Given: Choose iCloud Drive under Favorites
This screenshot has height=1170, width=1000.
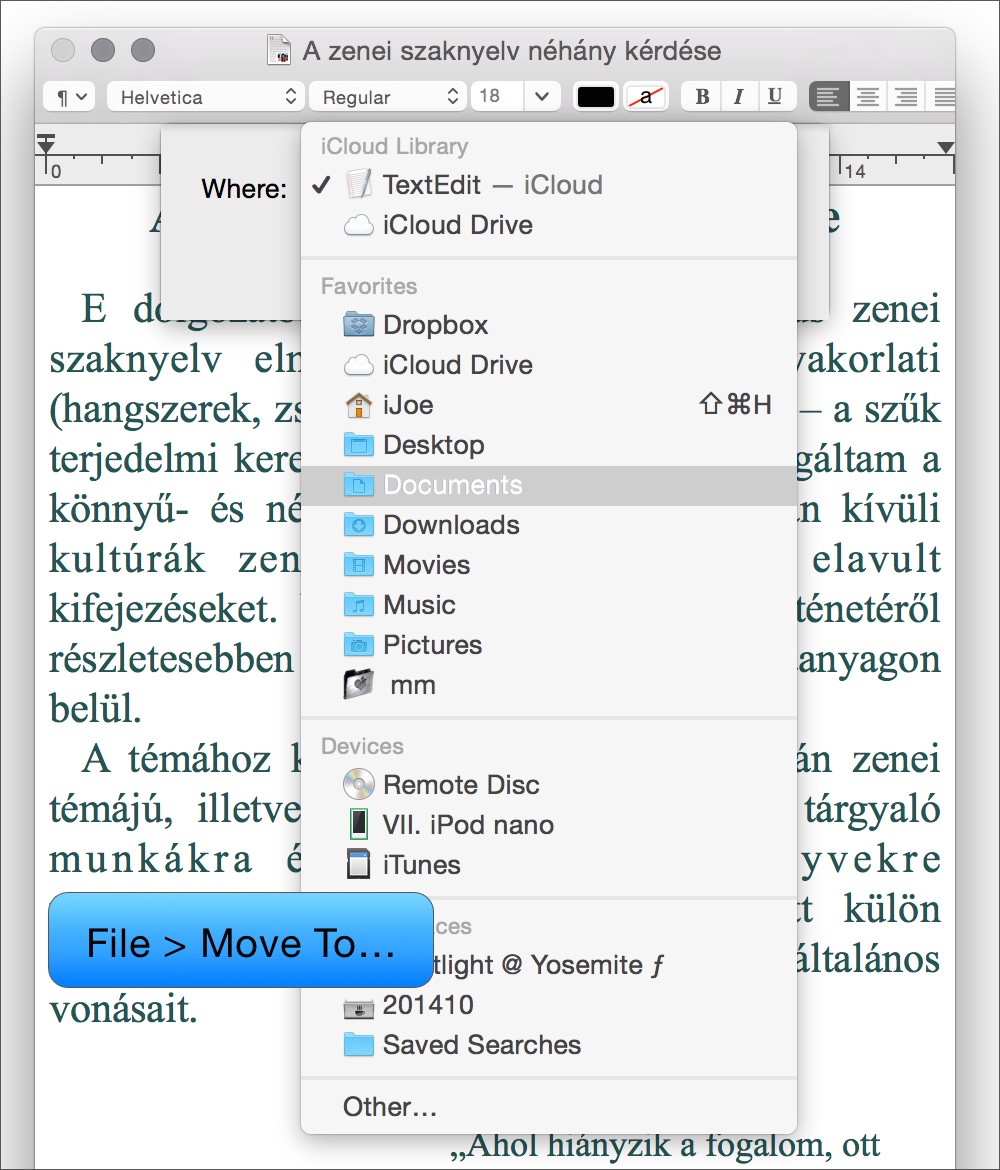Looking at the screenshot, I should coord(549,365).
